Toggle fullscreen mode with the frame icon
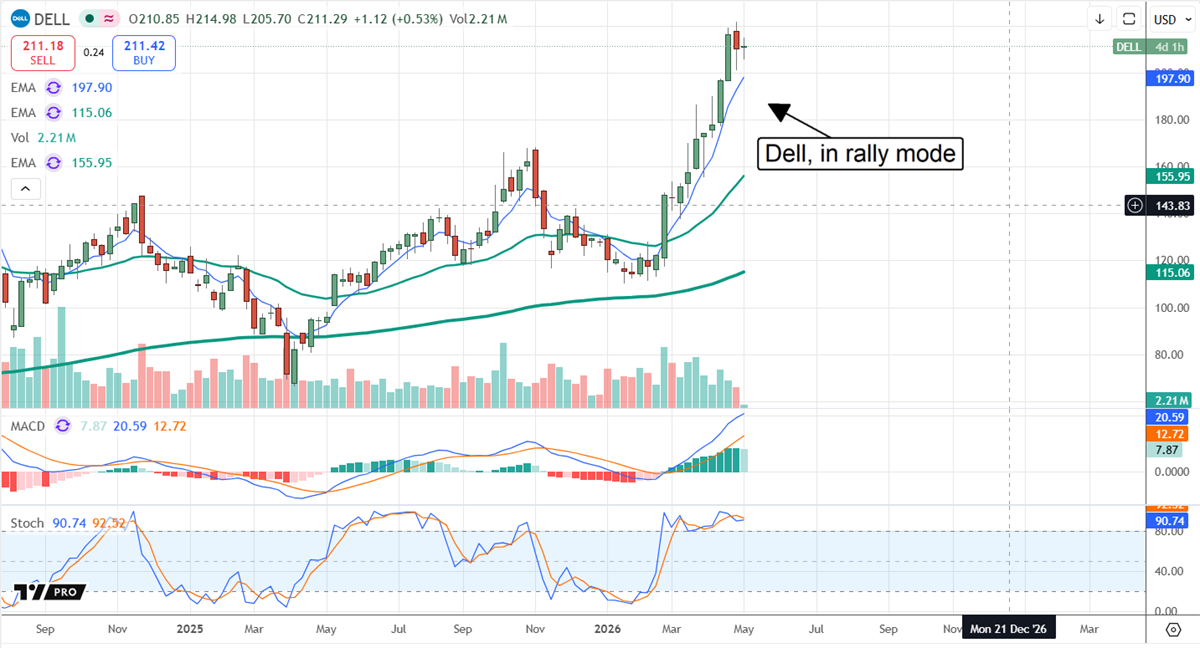 (x=1129, y=19)
